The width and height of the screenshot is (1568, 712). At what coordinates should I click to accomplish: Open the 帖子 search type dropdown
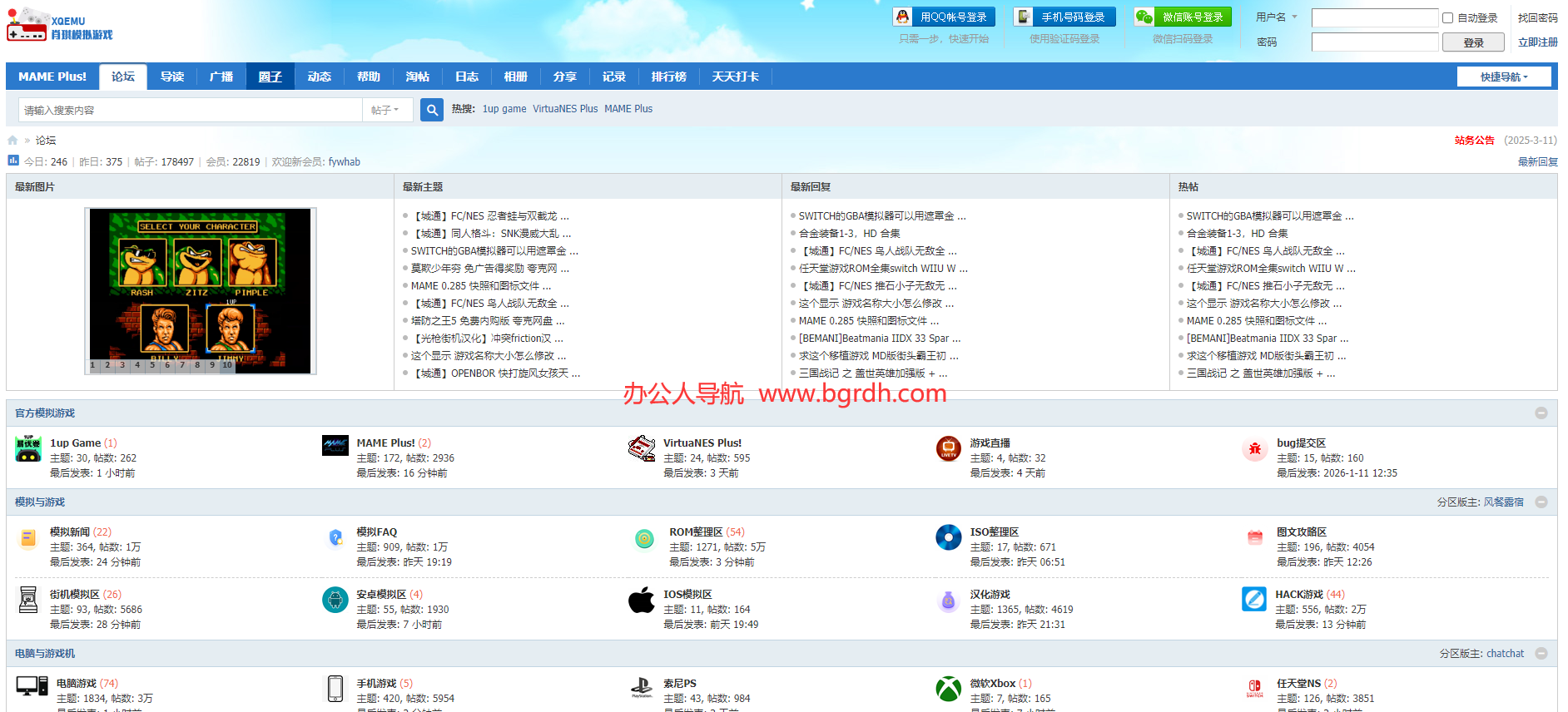pos(385,110)
